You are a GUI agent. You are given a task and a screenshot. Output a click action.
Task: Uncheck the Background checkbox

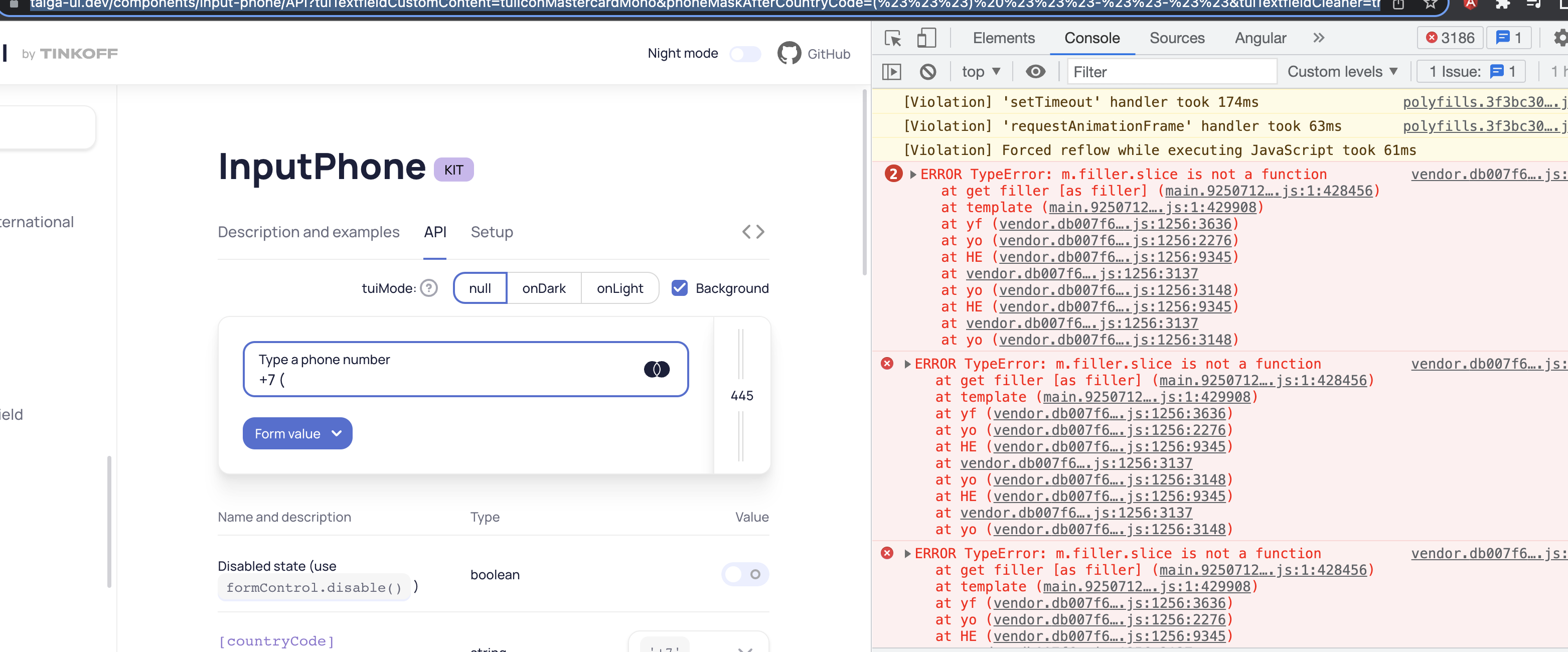point(679,288)
